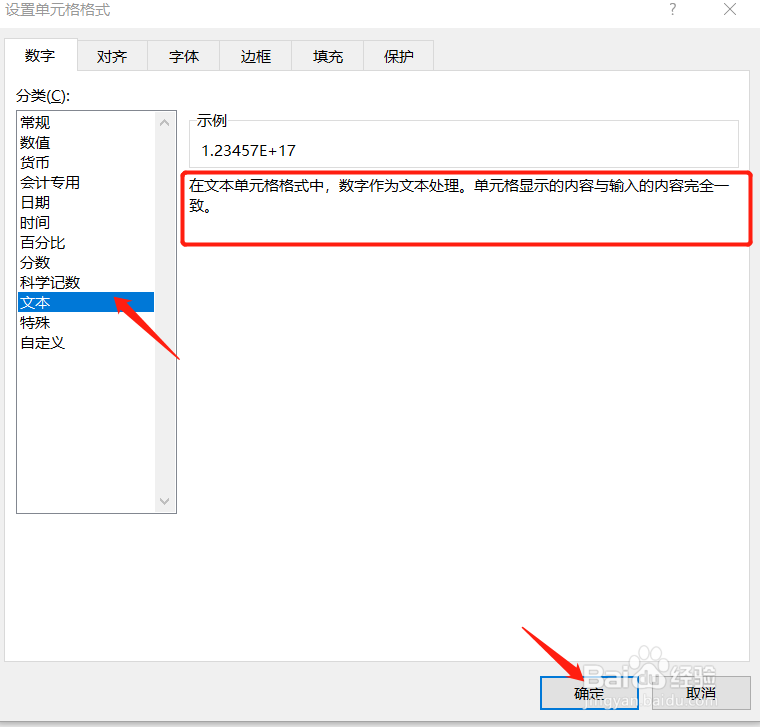
Task: Select 常规 in the category list
Action: [86, 122]
